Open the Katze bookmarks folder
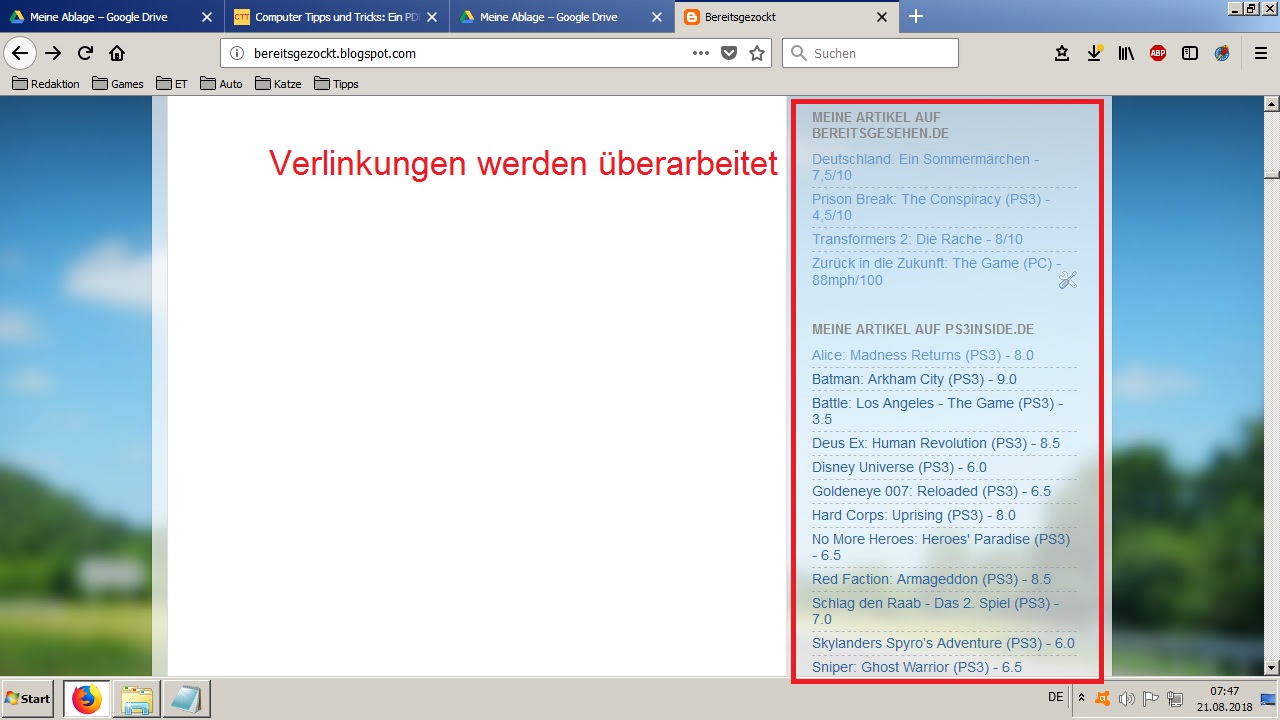Viewport: 1280px width, 720px height. coord(278,84)
